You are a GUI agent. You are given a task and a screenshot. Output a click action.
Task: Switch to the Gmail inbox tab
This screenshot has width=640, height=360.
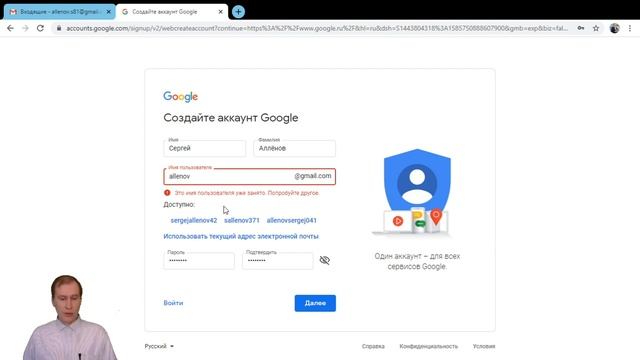click(x=60, y=12)
